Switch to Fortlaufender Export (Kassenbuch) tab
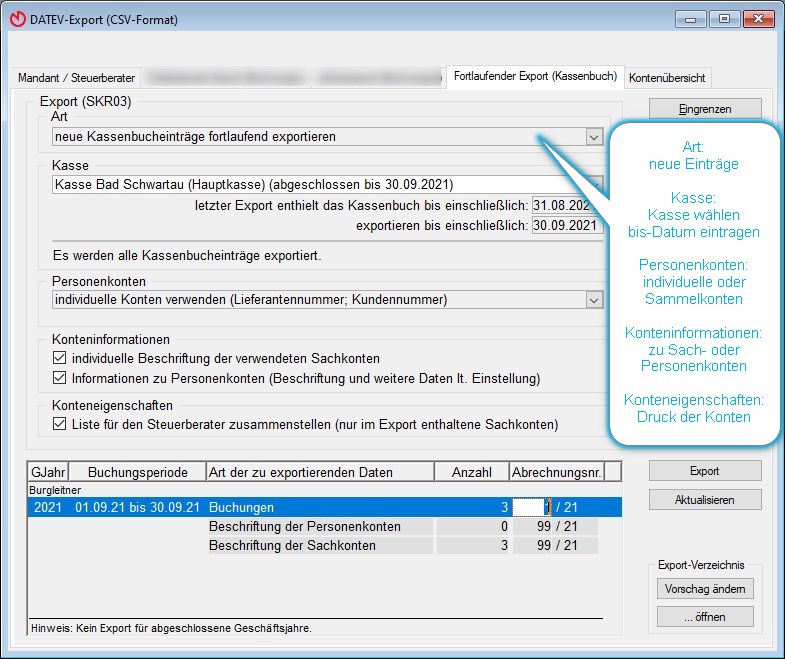 [x=535, y=77]
